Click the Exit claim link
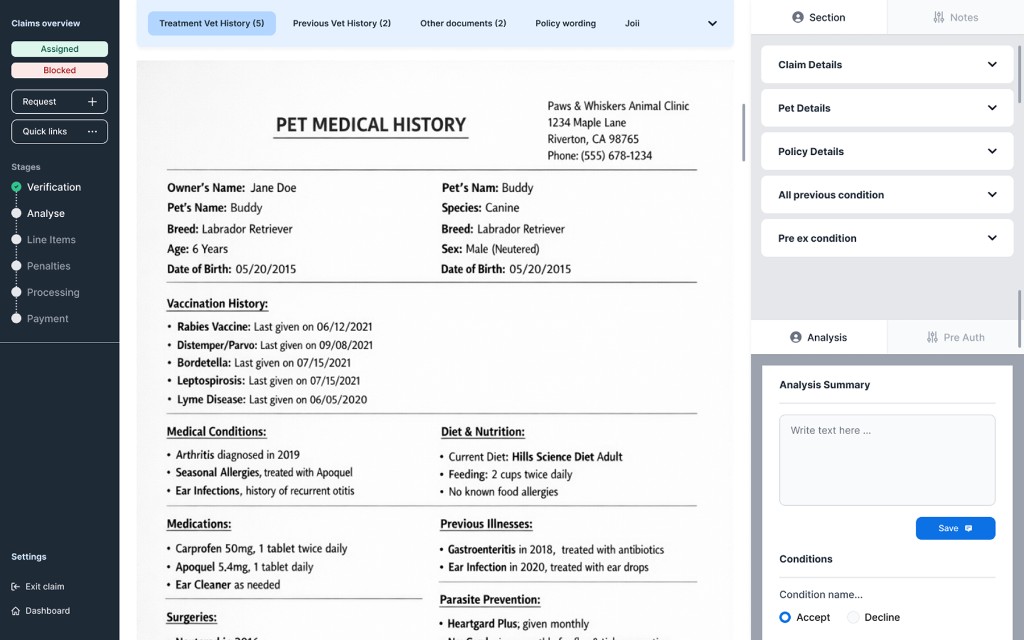Viewport: 1024px width, 640px height. pyautogui.click(x=38, y=586)
